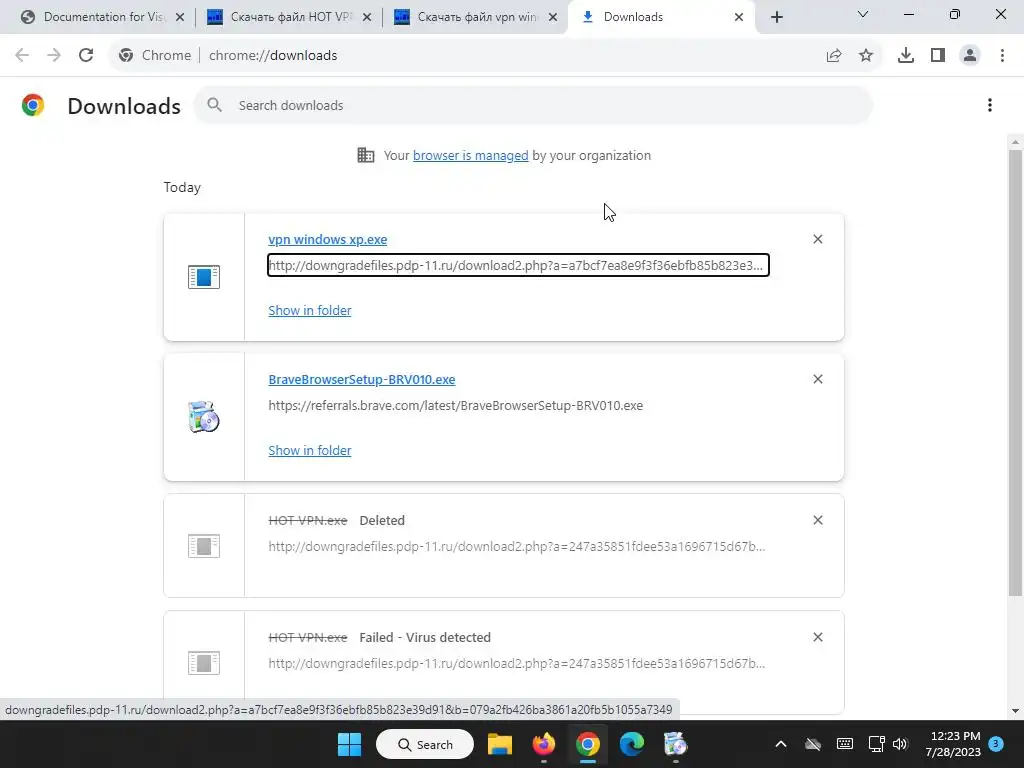1024x768 pixels.
Task: Open the downloads tray icon in toolbar
Action: [x=905, y=56]
